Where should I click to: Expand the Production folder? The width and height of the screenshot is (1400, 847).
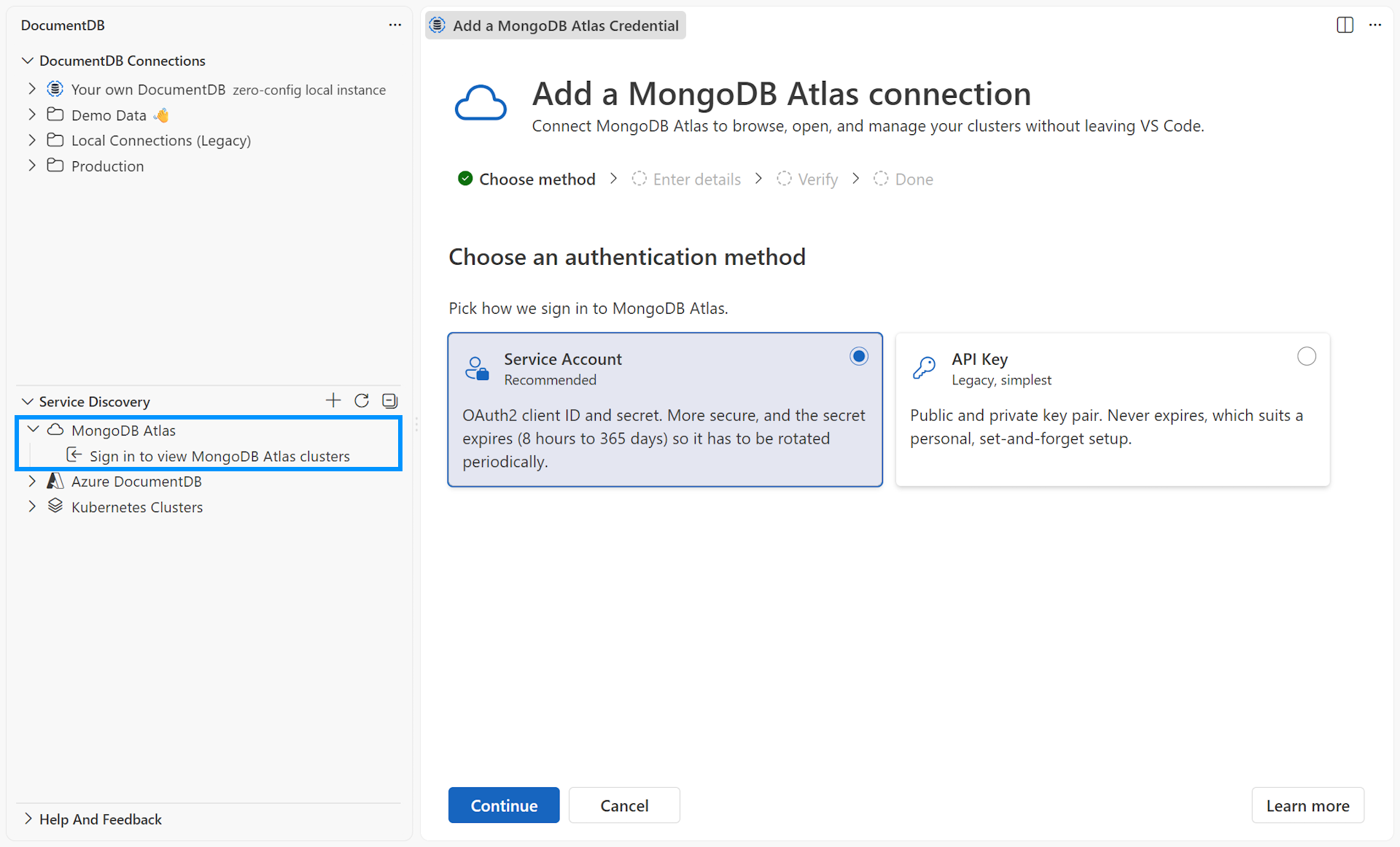(32, 166)
